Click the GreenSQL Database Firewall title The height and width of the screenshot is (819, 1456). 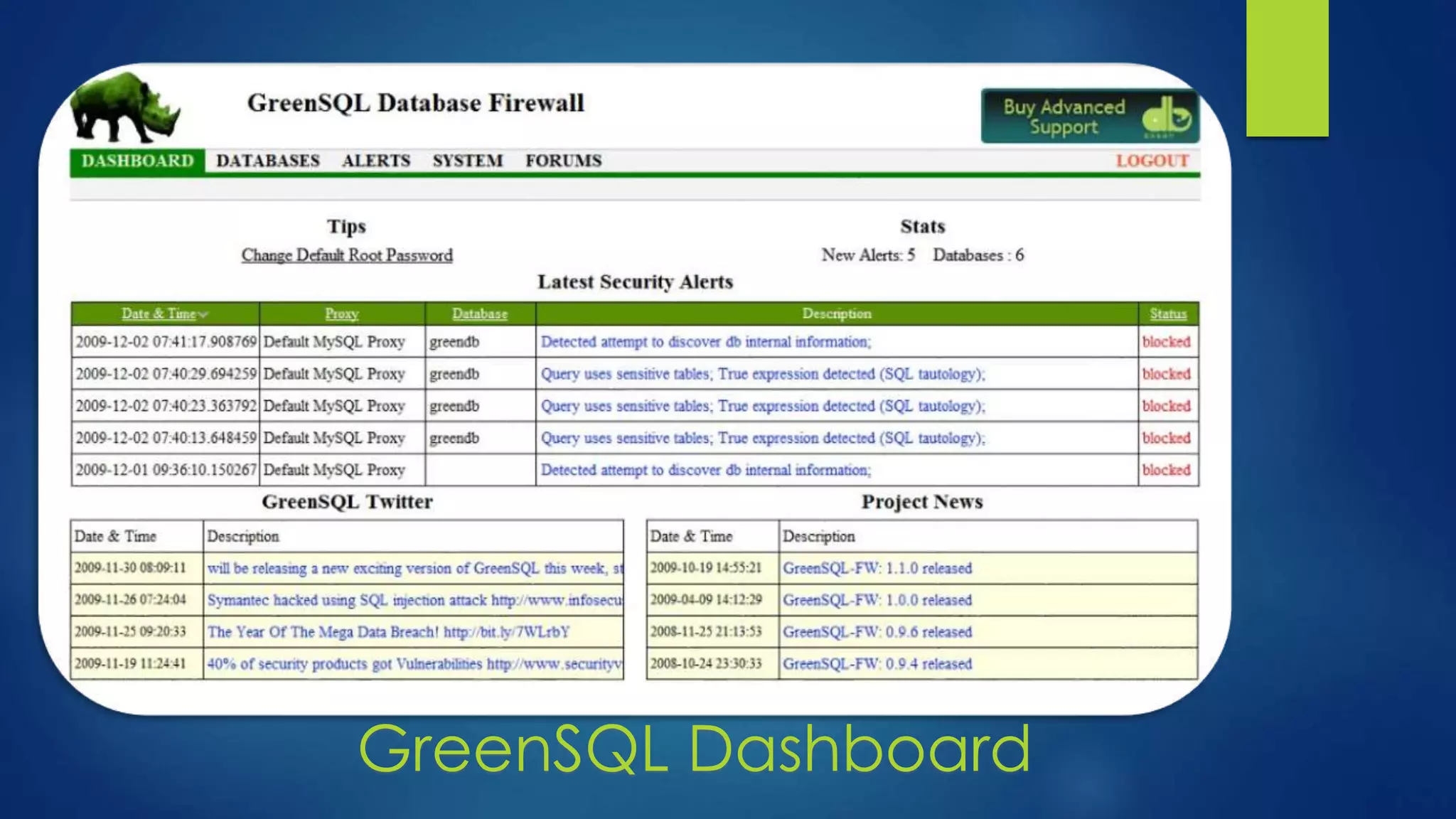(x=416, y=103)
